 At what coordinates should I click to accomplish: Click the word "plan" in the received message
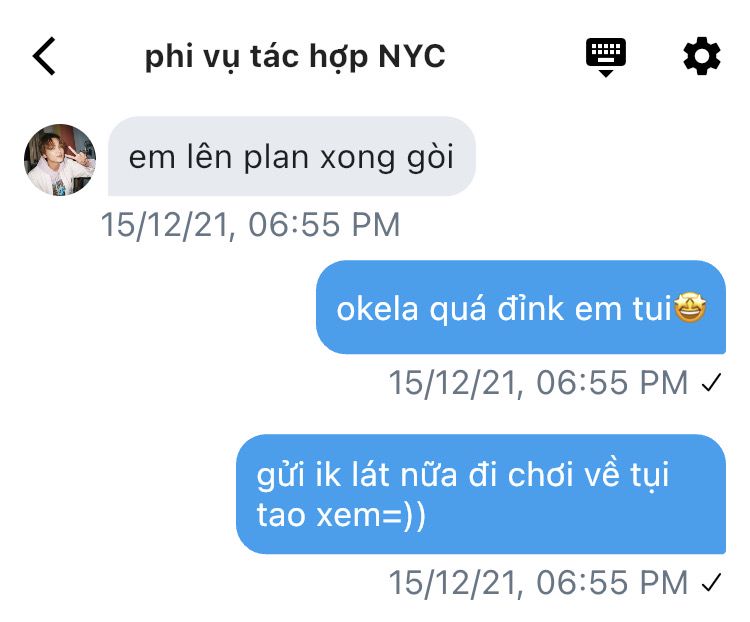276,158
